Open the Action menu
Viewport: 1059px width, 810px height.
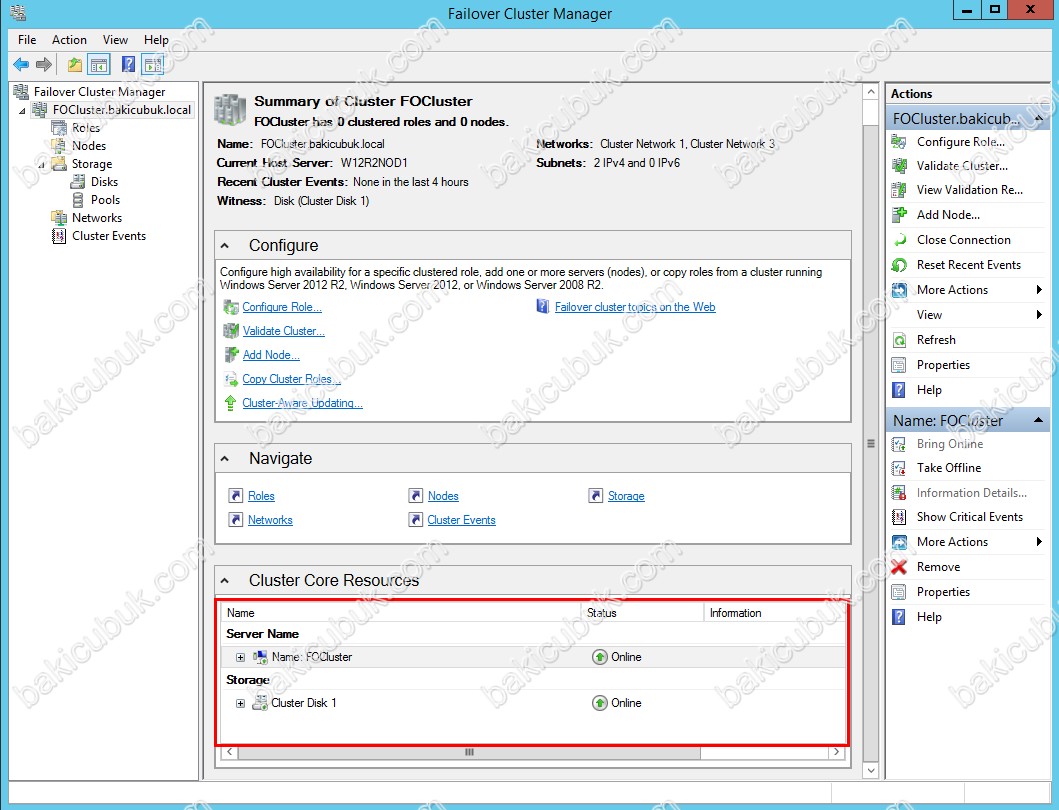70,40
